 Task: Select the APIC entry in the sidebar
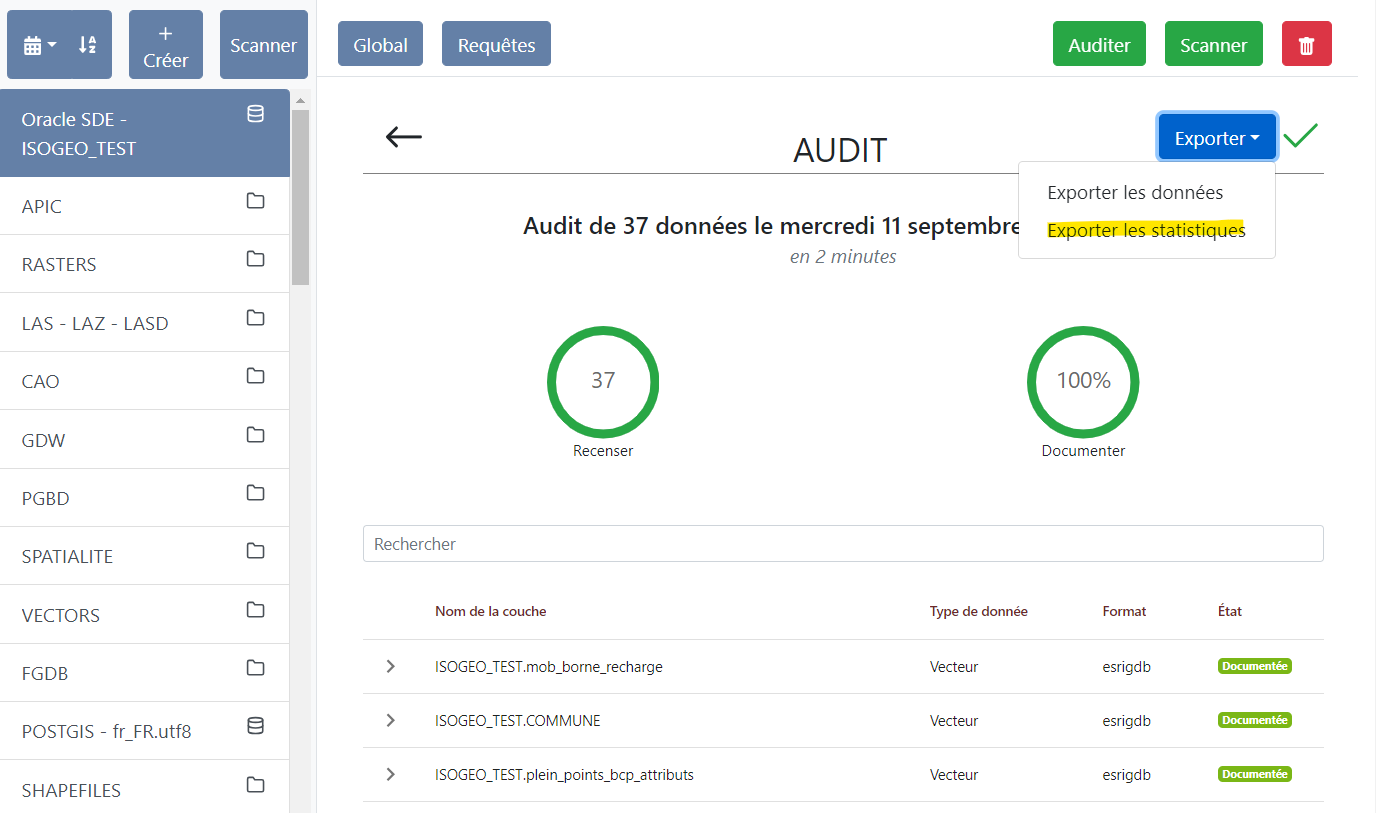coord(145,206)
